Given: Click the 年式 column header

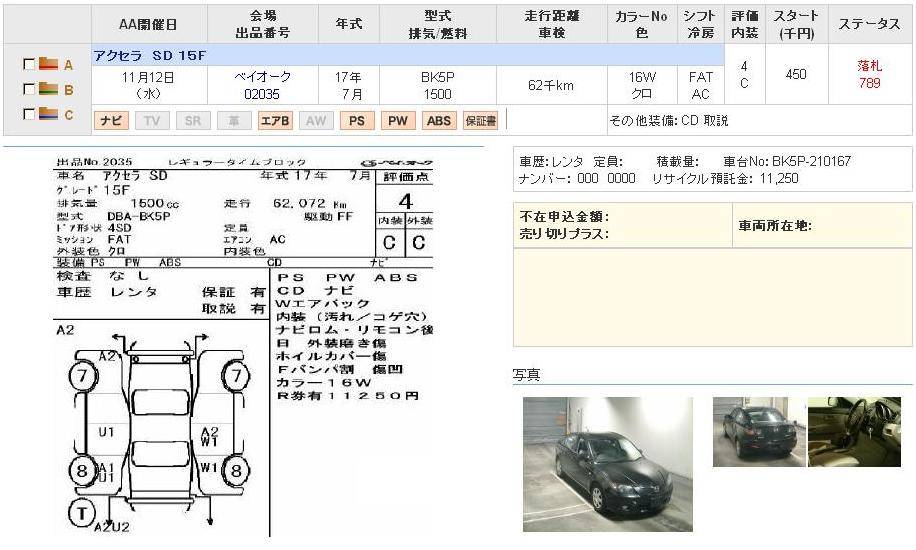Looking at the screenshot, I should [x=349, y=24].
